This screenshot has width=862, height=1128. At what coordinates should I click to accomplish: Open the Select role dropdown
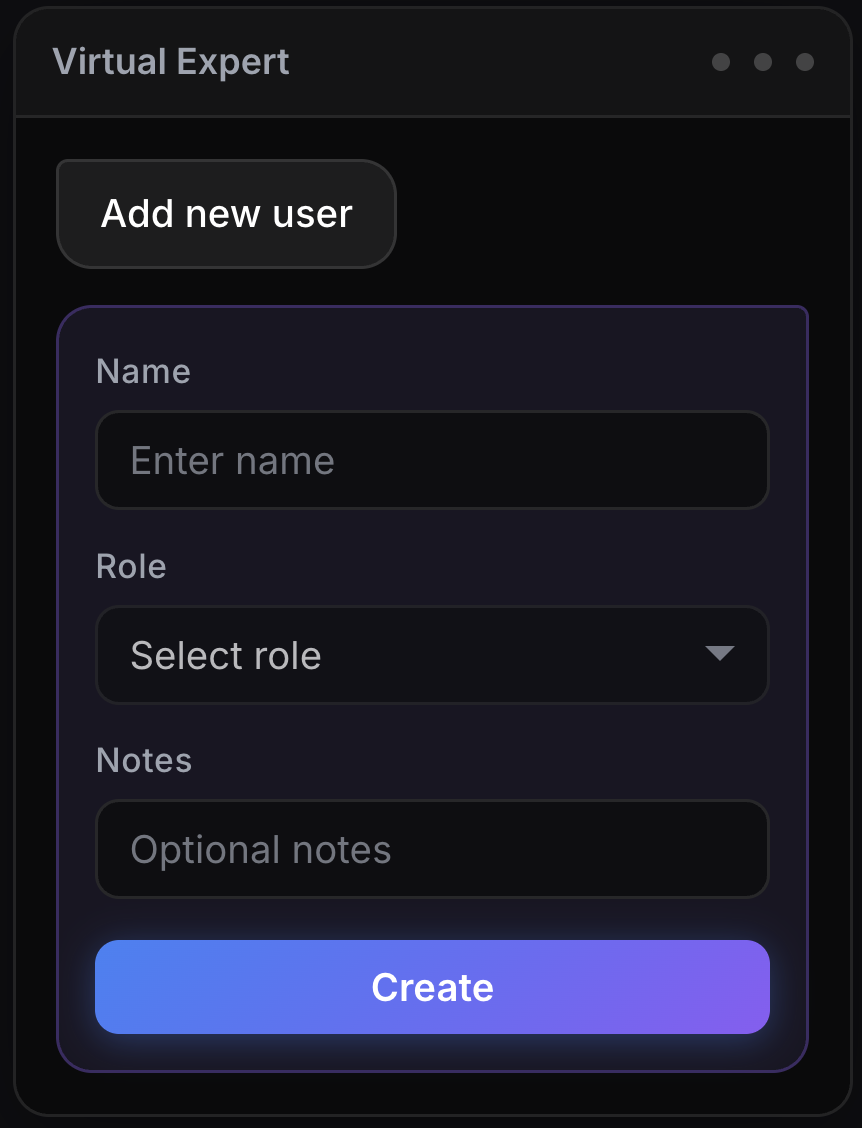[432, 655]
